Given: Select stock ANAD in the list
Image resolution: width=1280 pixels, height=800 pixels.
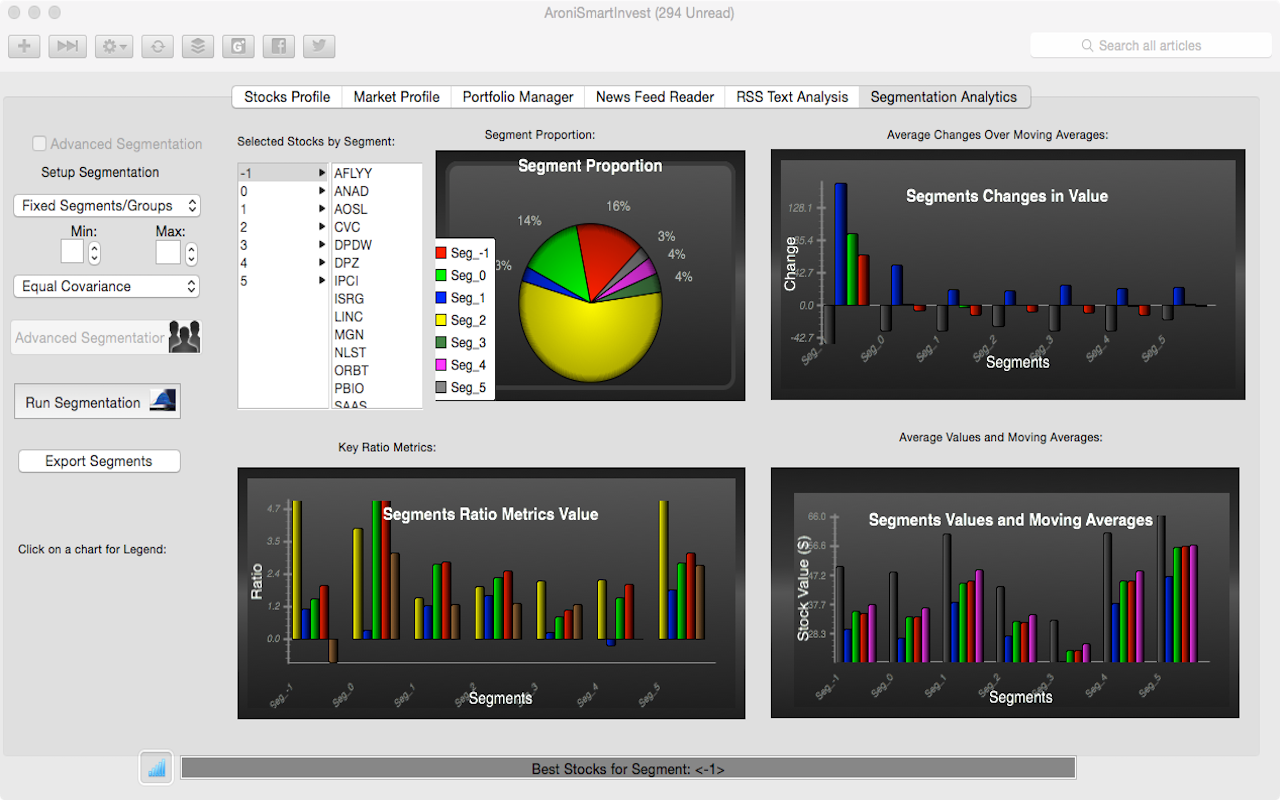Looking at the screenshot, I should [376, 191].
